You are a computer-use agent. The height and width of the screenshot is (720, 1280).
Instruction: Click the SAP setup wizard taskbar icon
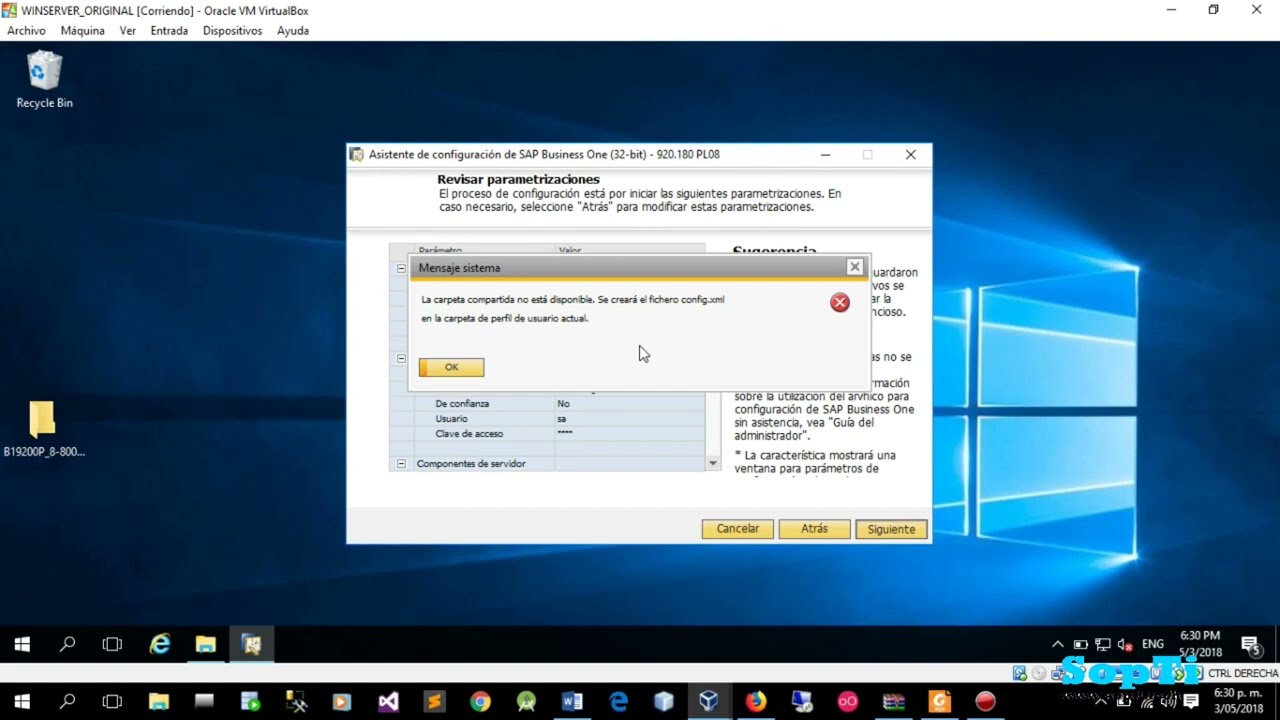252,645
